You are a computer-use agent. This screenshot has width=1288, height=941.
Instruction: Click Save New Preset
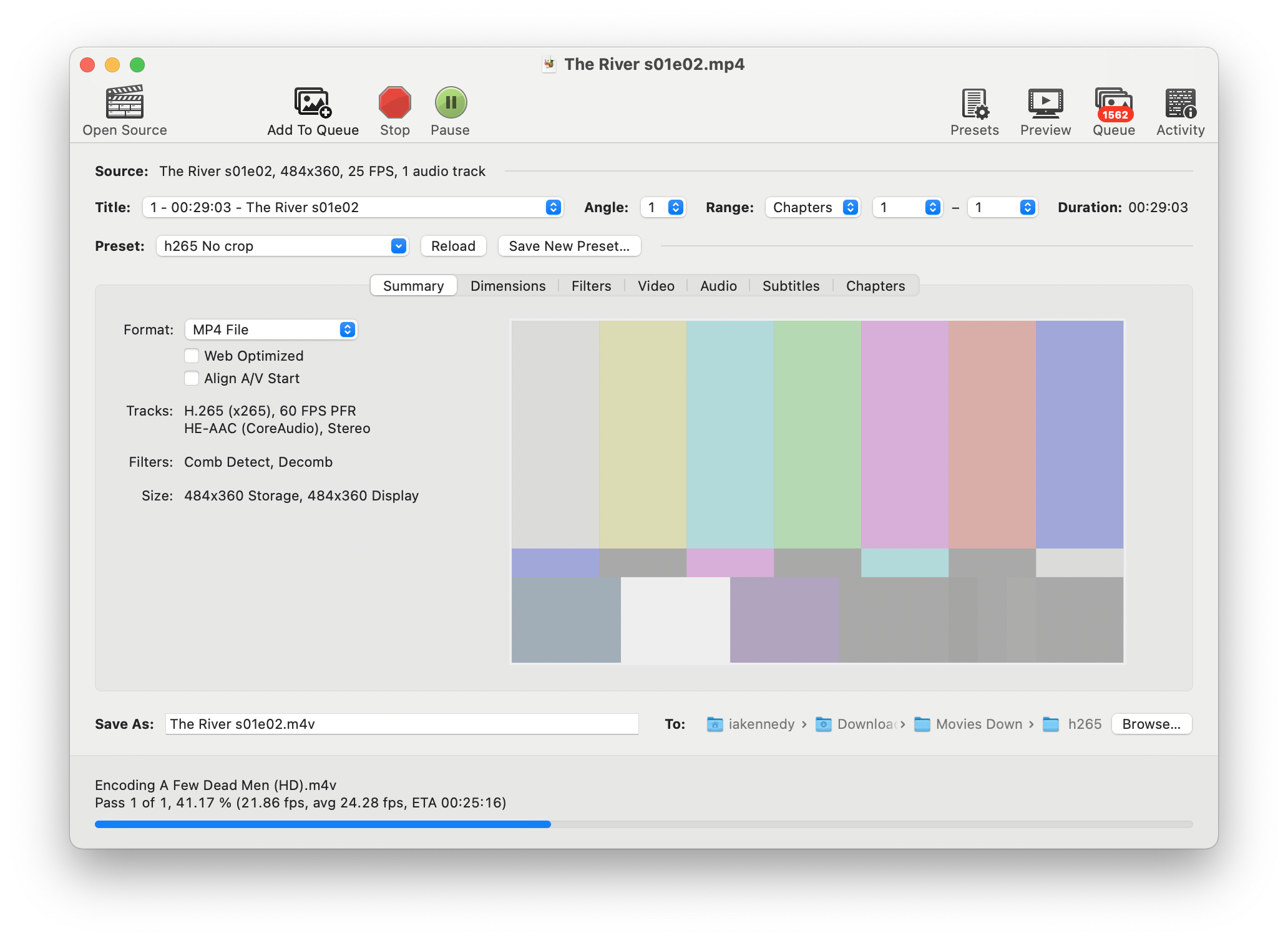[568, 245]
